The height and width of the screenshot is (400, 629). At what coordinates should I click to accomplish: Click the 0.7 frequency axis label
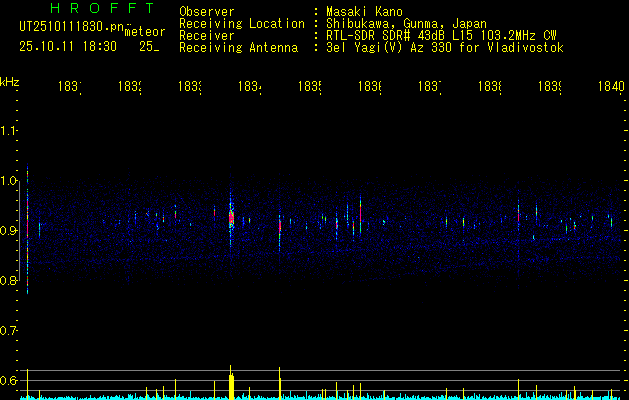(x=9, y=331)
